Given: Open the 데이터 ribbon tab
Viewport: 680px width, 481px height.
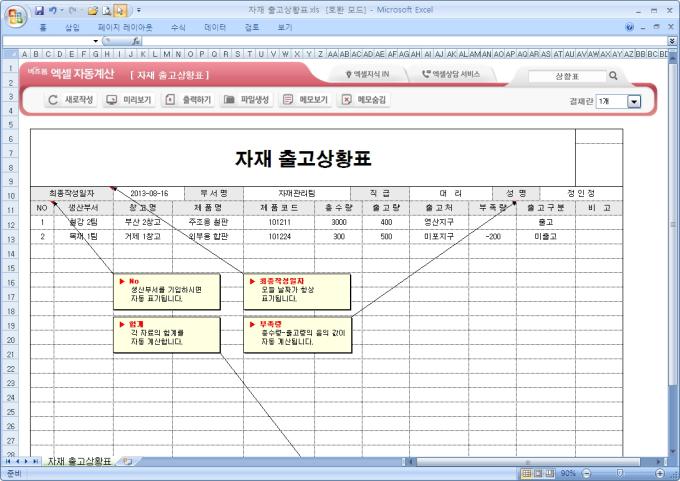Looking at the screenshot, I should pyautogui.click(x=215, y=27).
